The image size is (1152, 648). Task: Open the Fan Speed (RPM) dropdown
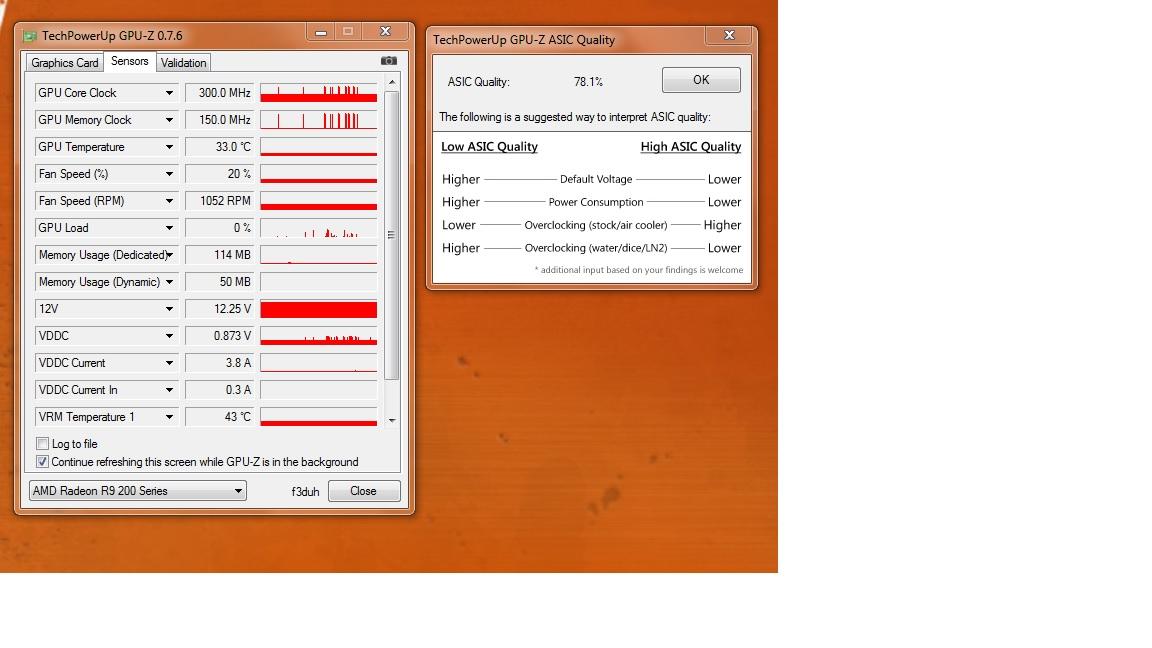click(169, 201)
